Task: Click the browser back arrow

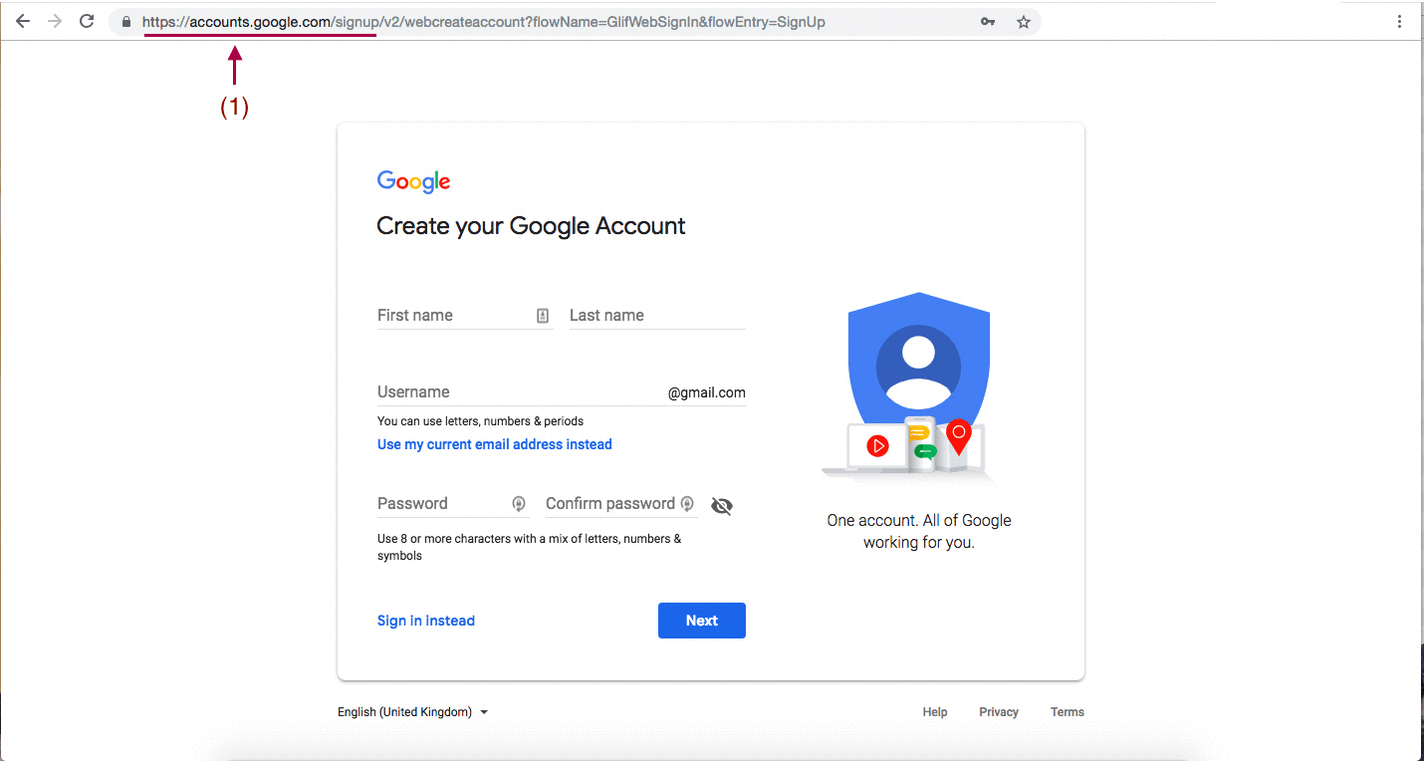Action: (23, 21)
